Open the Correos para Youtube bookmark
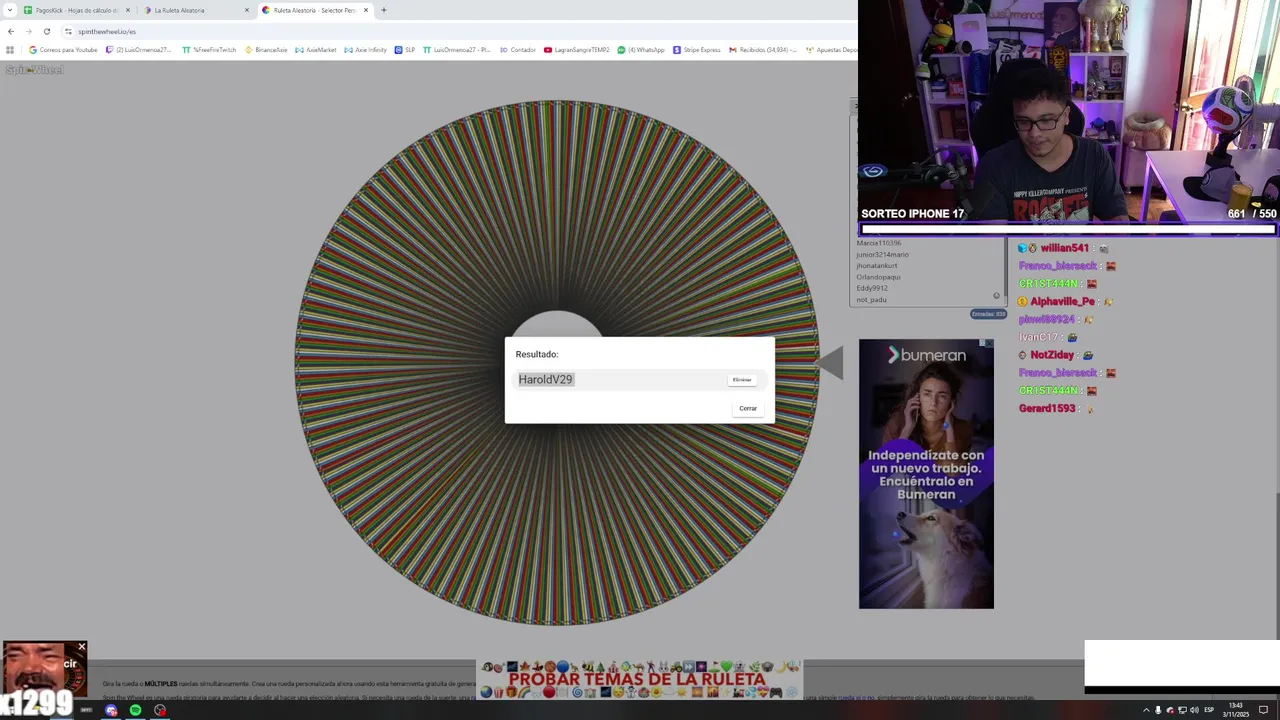 point(63,50)
